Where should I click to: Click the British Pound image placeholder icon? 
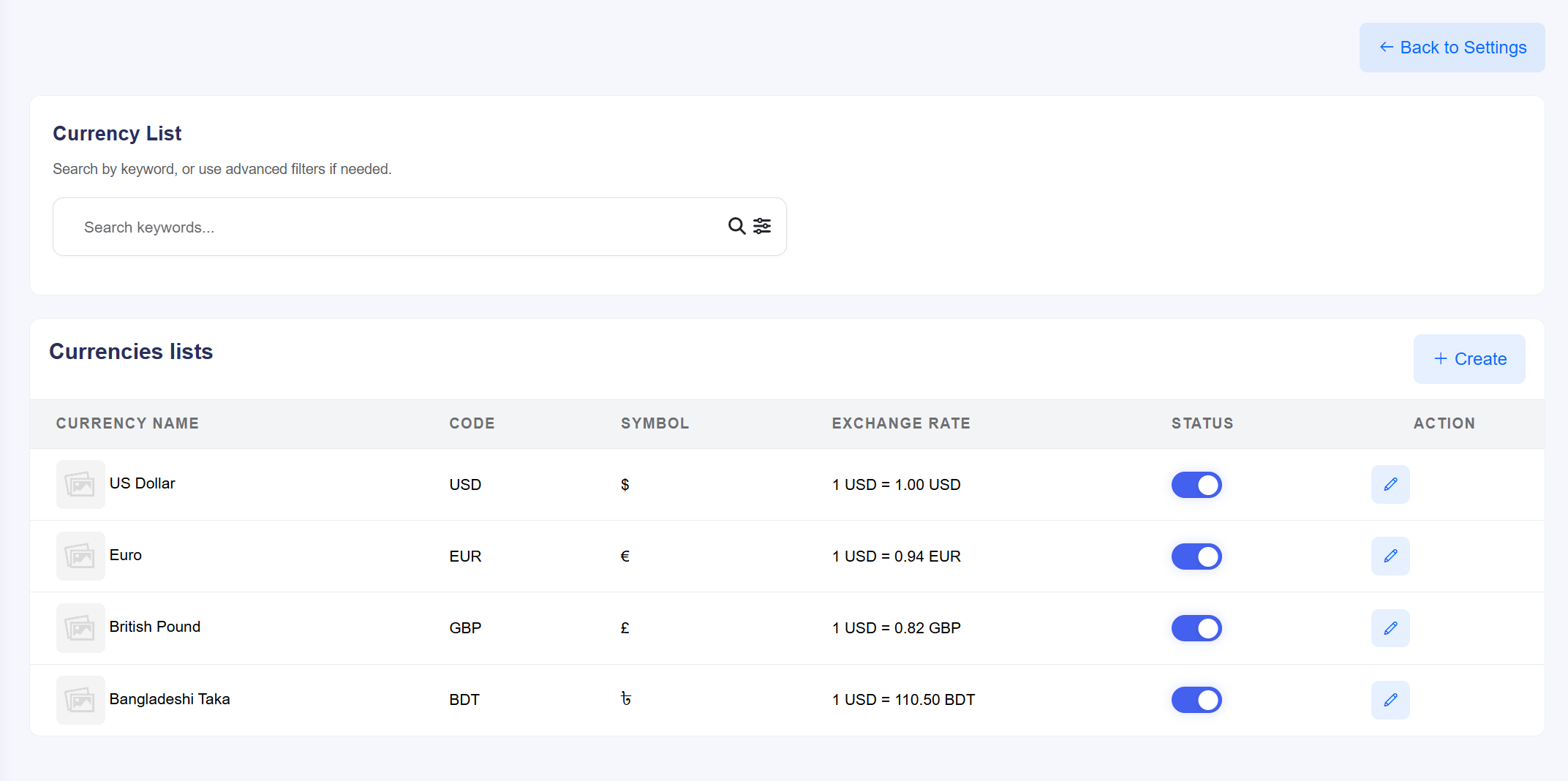click(80, 627)
